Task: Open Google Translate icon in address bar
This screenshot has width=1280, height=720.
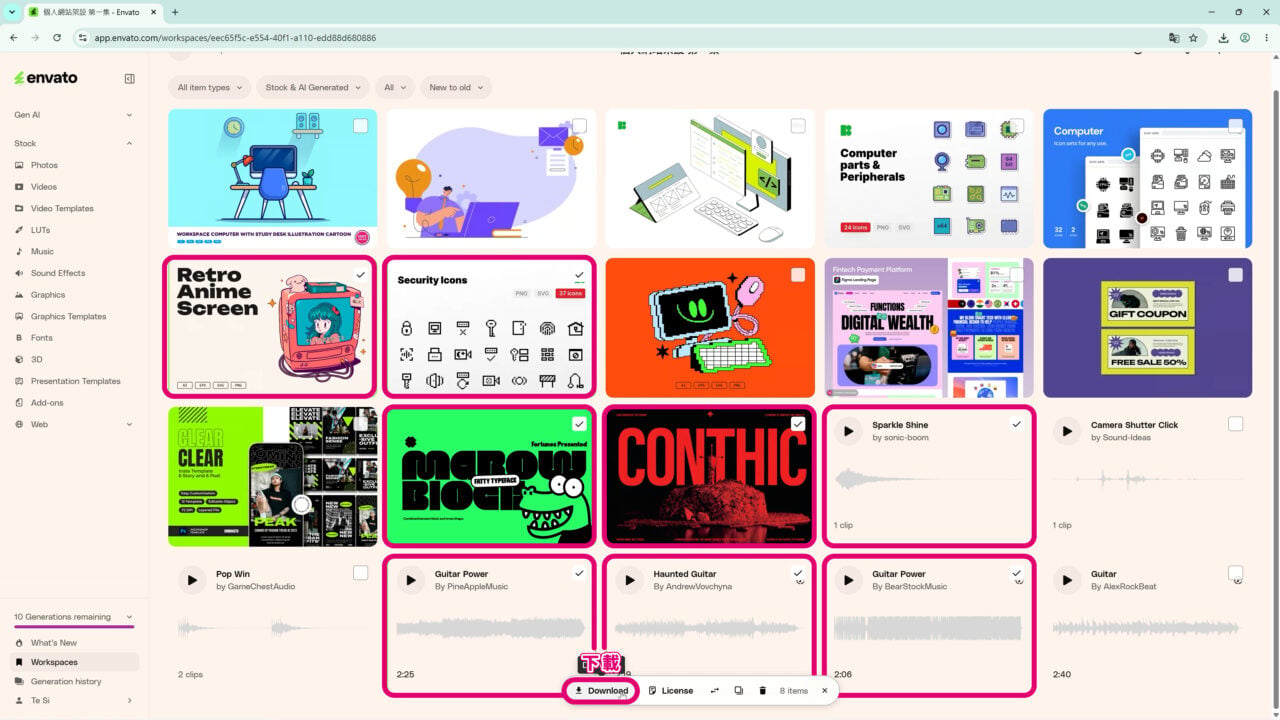Action: pyautogui.click(x=1174, y=38)
